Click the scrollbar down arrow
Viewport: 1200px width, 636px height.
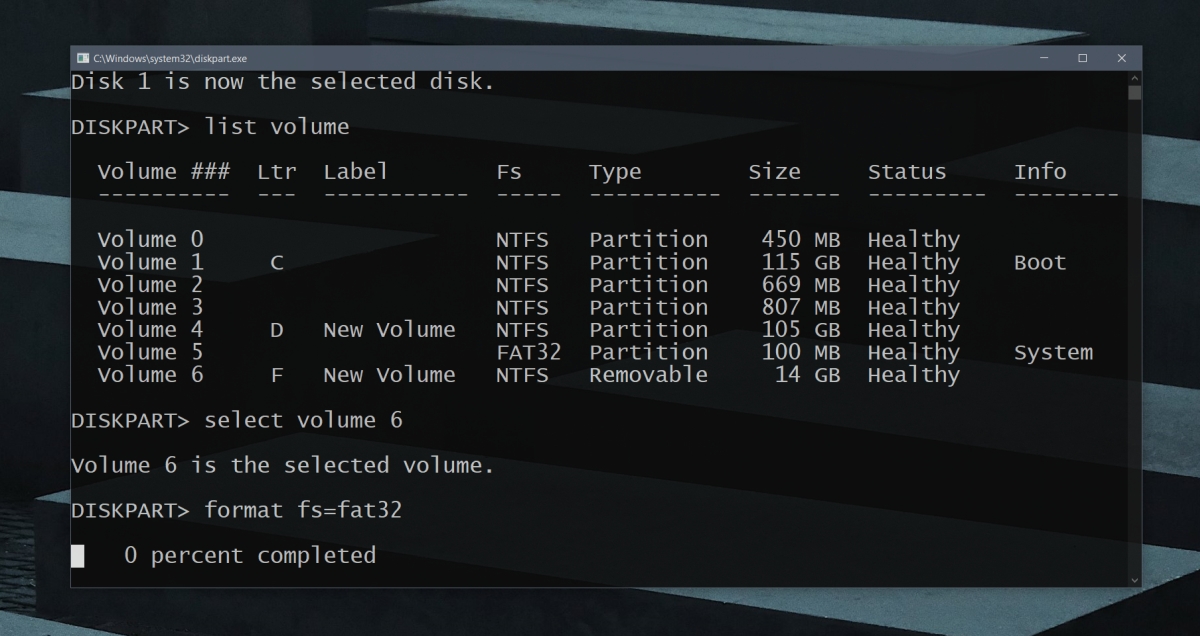[1134, 579]
